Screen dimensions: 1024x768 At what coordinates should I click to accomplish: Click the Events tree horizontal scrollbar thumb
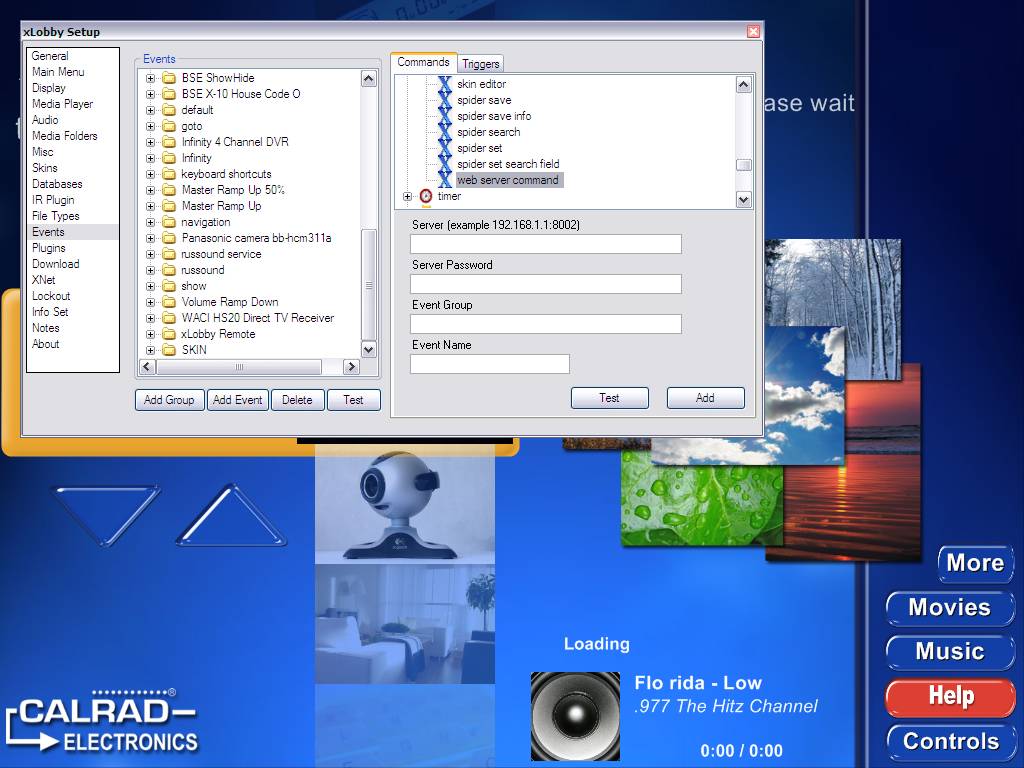(239, 367)
